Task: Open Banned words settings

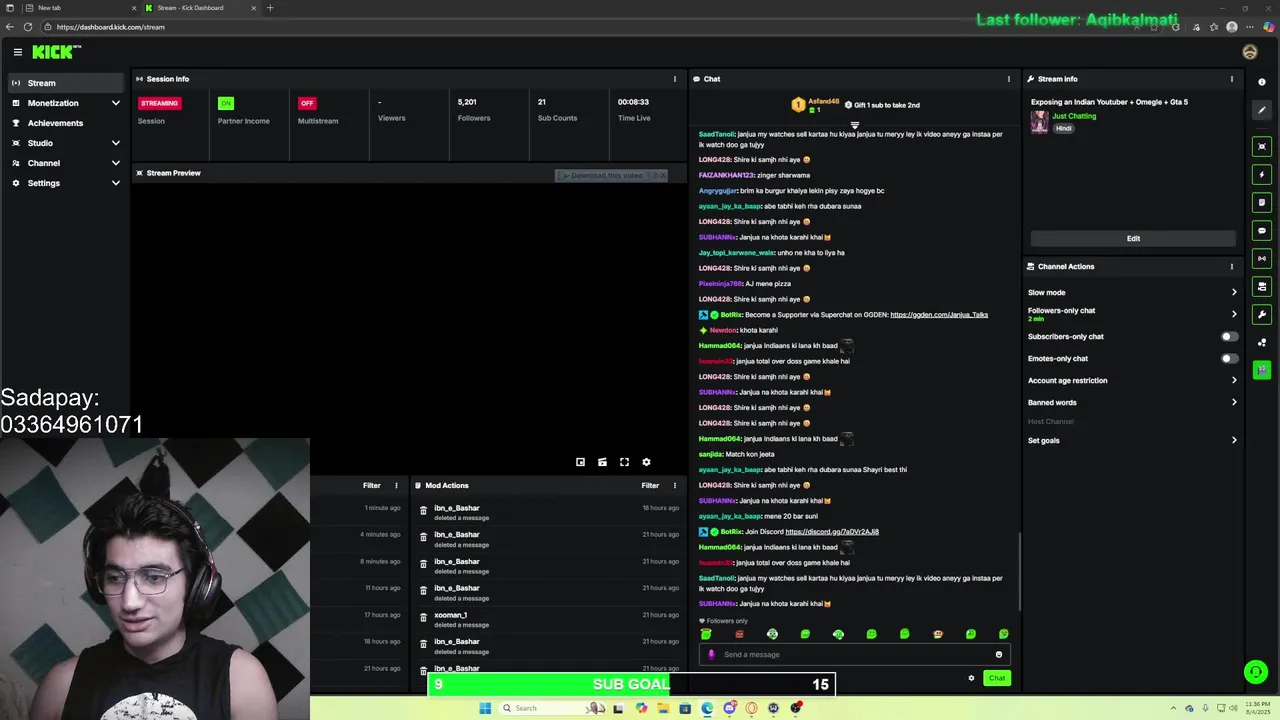Action: tap(1133, 403)
